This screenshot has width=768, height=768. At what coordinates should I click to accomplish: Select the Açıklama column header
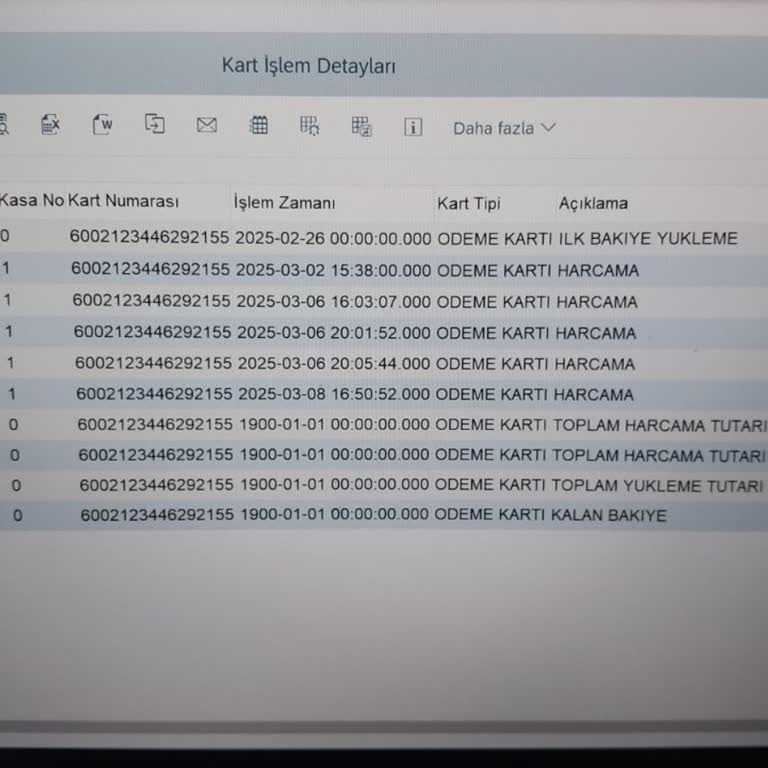593,203
